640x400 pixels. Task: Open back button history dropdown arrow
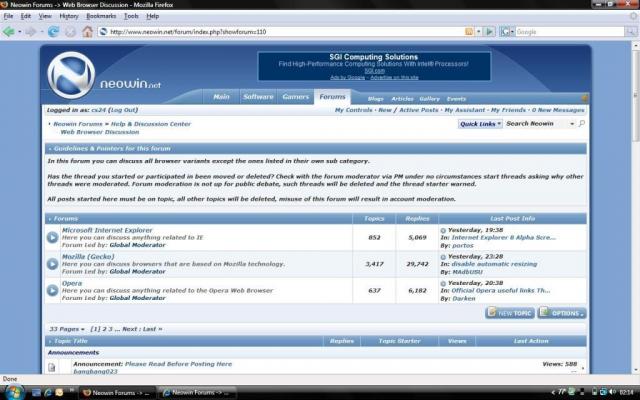click(x=19, y=31)
